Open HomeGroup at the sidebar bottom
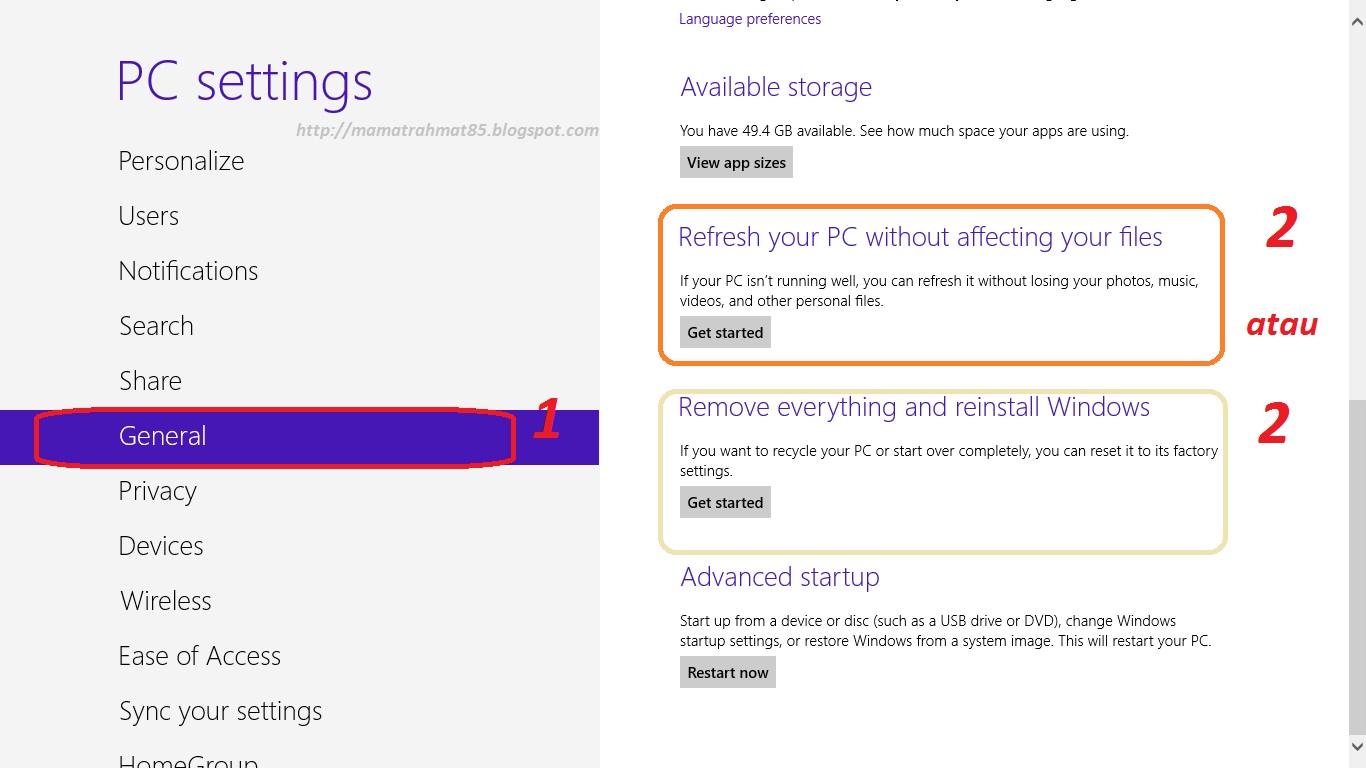 [x=188, y=760]
